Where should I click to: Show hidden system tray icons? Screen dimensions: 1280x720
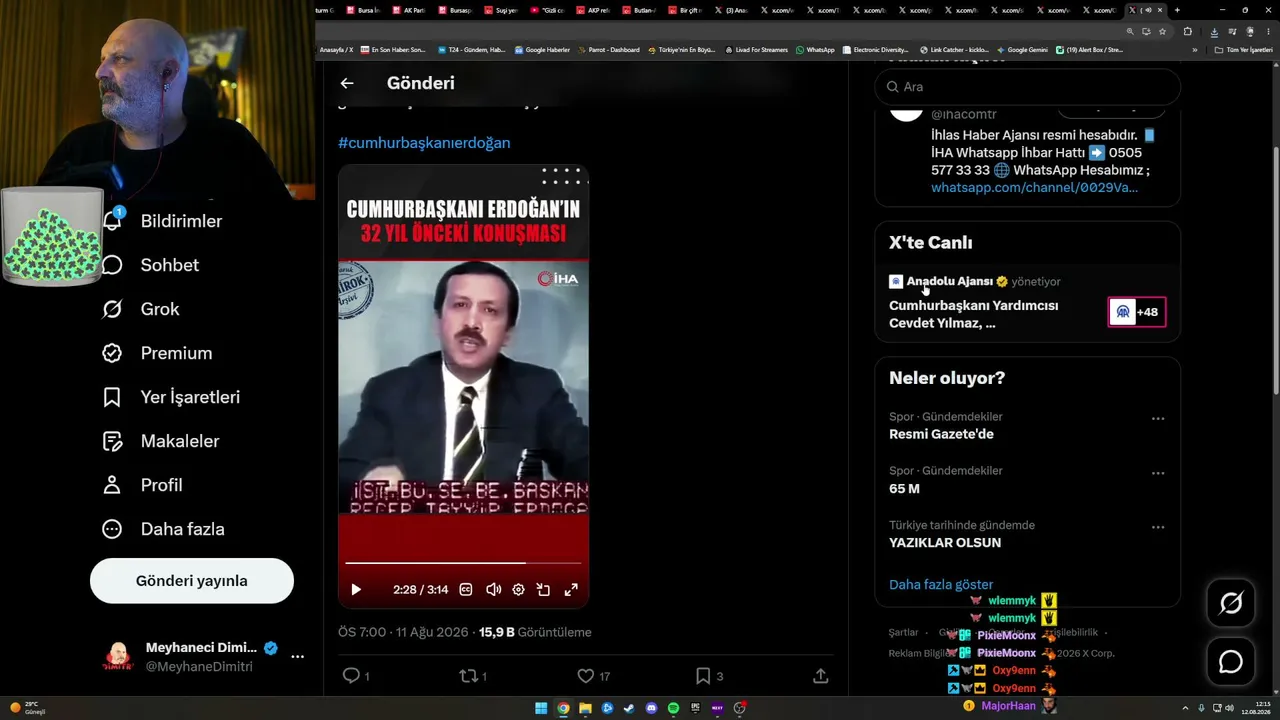click(x=1185, y=708)
